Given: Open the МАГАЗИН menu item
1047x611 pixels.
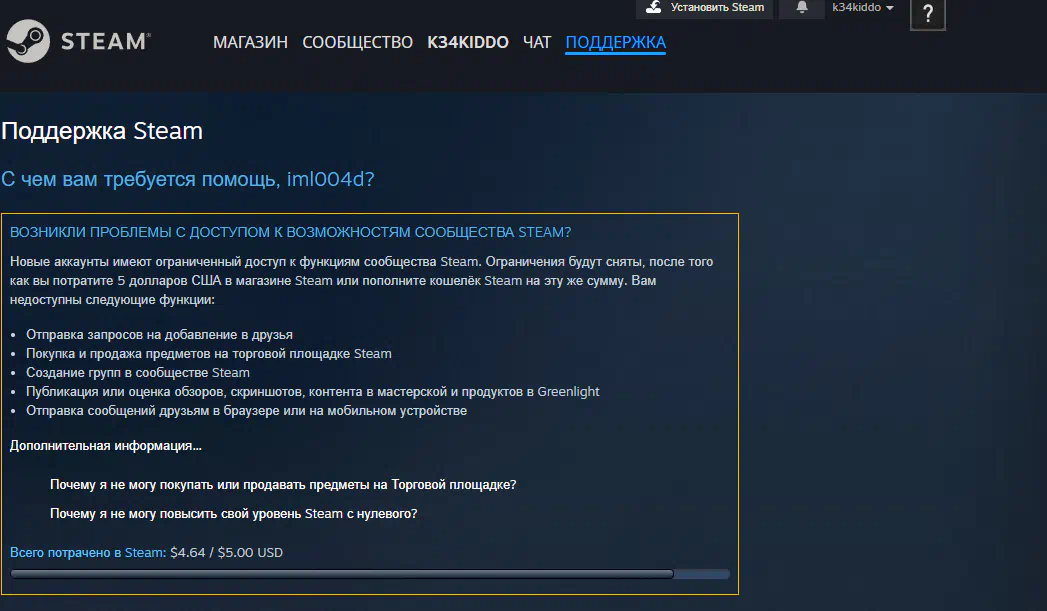Looking at the screenshot, I should point(250,42).
